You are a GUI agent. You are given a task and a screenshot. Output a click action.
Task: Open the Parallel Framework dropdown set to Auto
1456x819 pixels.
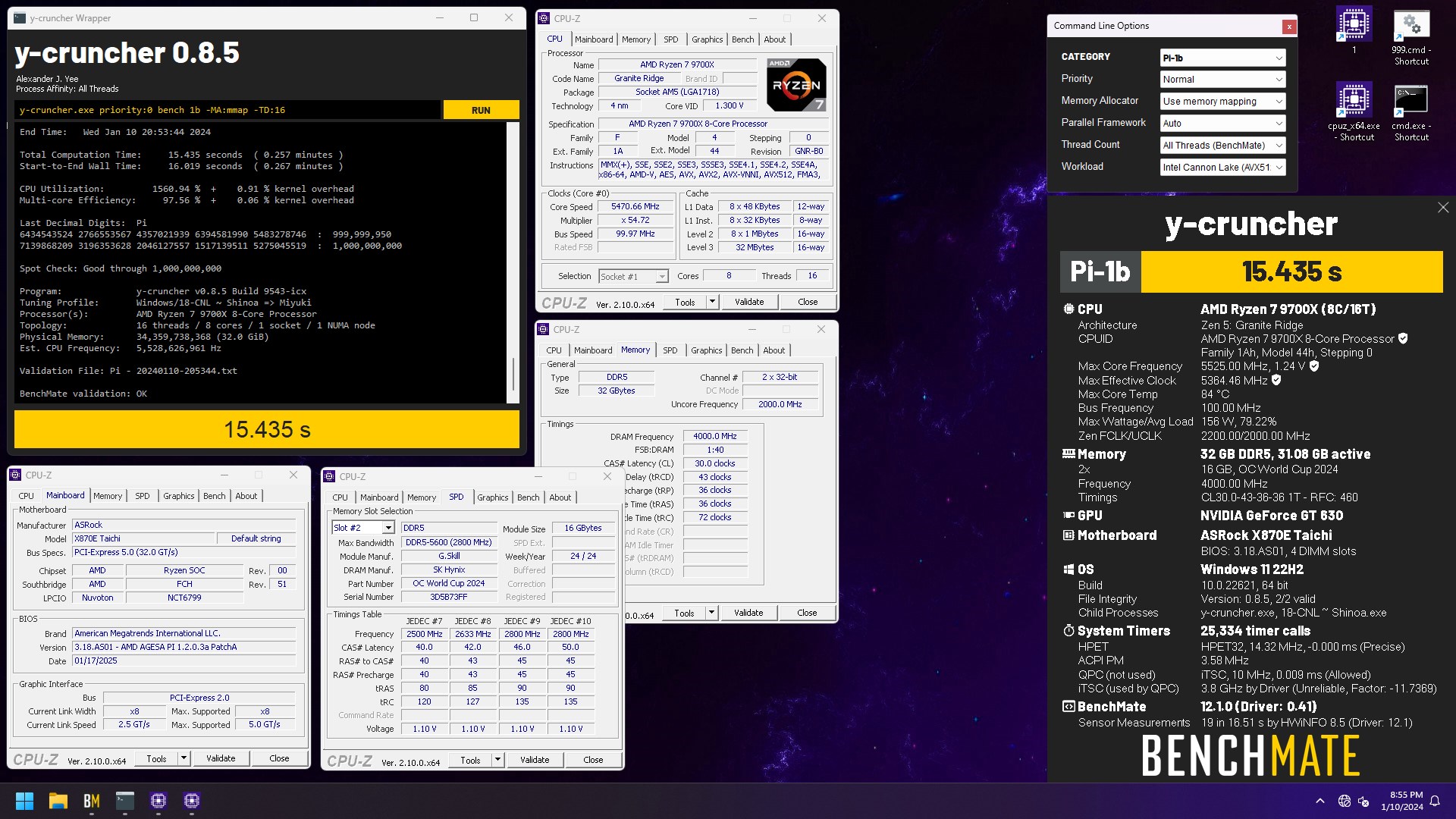point(1222,124)
